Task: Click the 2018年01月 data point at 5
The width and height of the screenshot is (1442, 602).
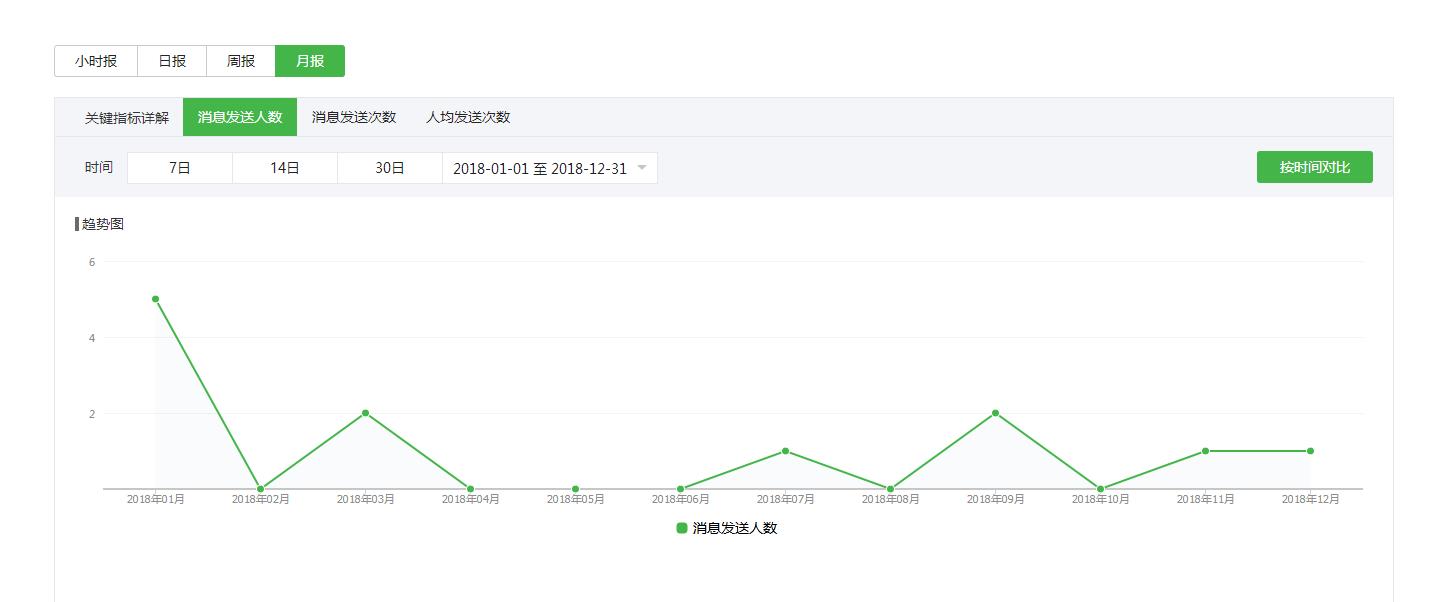Action: pos(156,299)
